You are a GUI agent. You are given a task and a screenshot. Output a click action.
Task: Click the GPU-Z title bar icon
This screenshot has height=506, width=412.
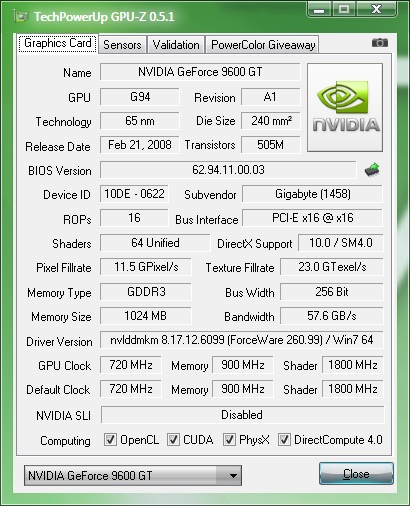20,16
